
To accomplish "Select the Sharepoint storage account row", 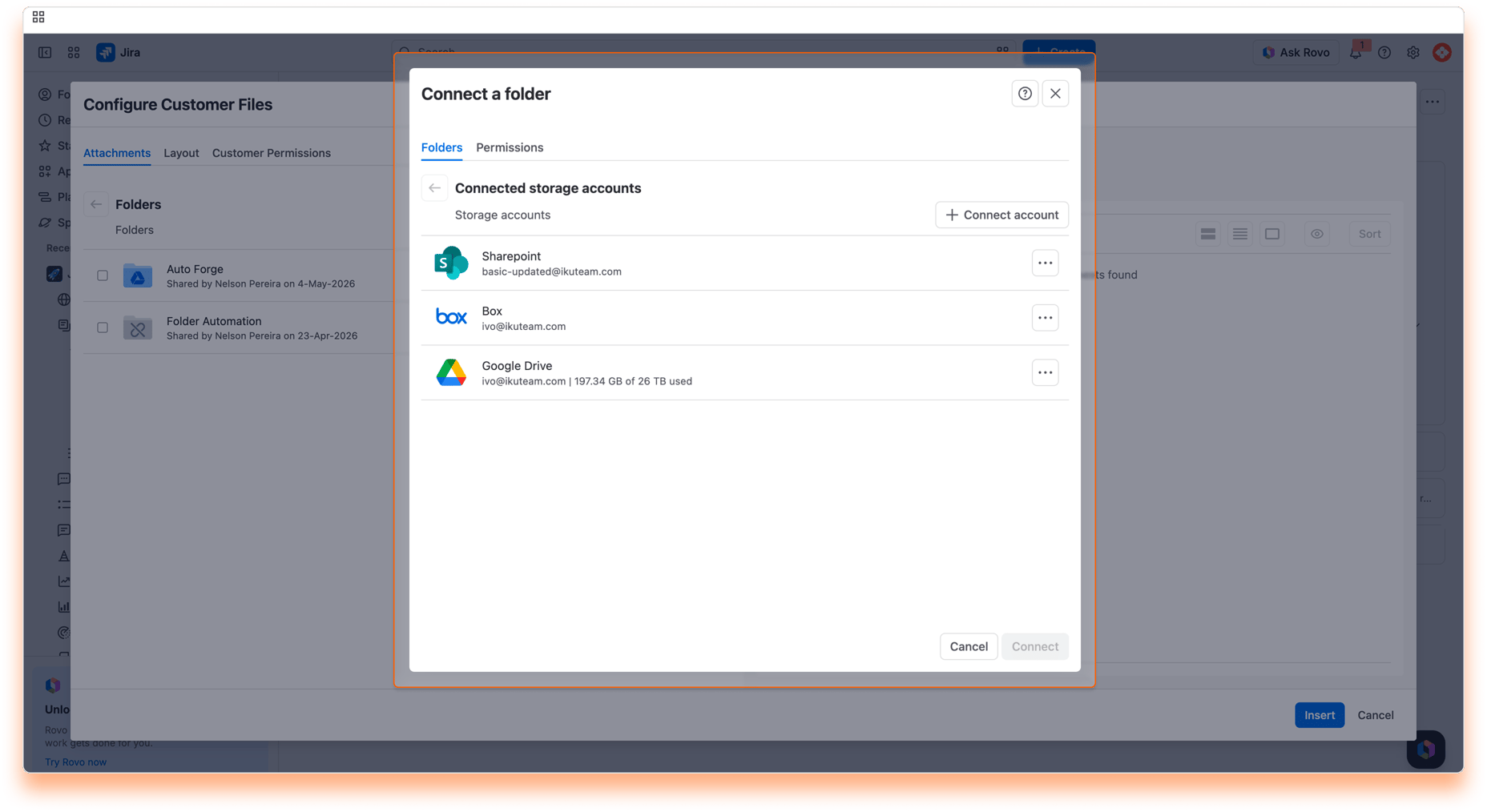I will click(x=745, y=263).
